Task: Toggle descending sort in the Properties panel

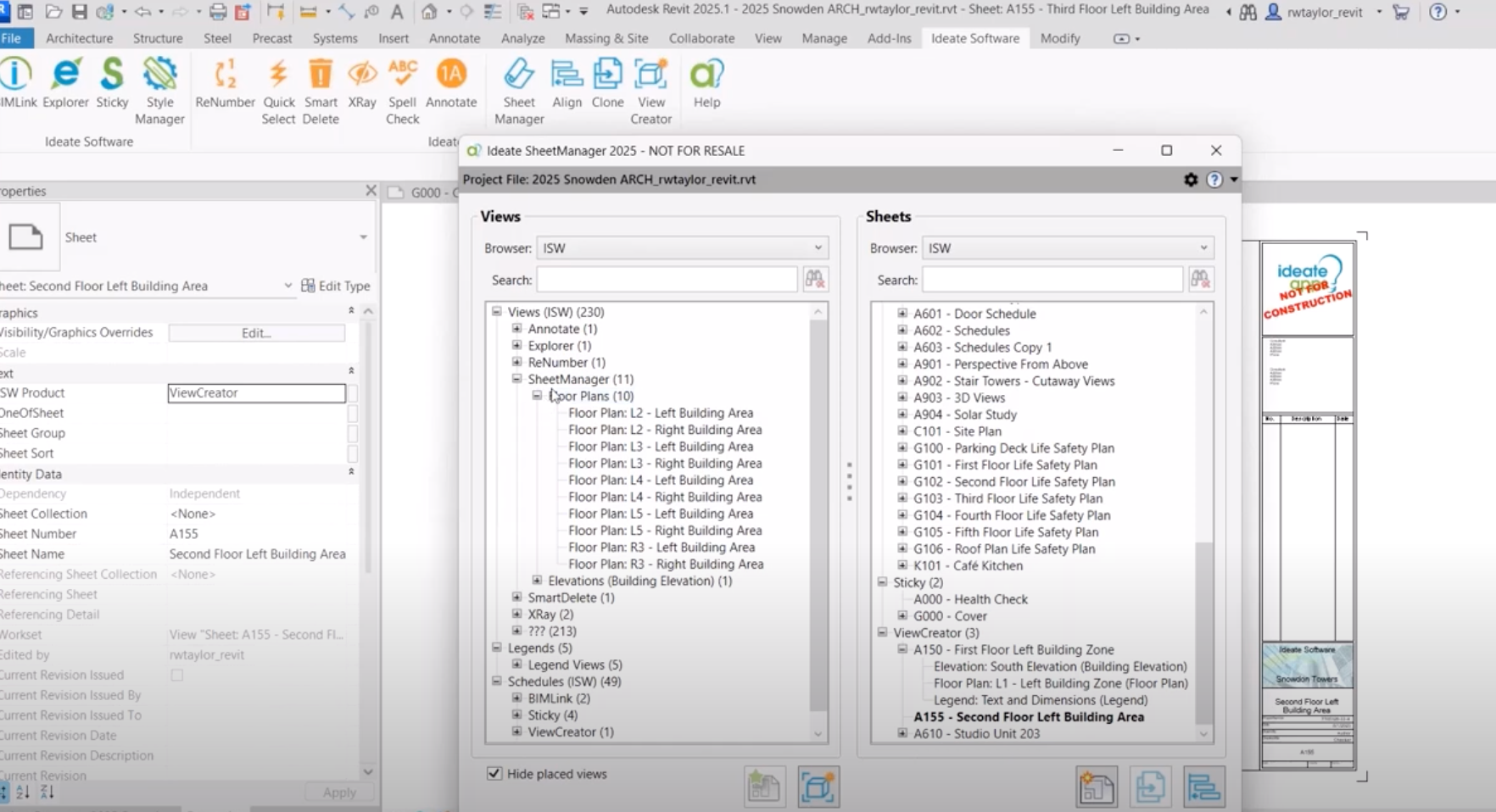Action: 47,793
